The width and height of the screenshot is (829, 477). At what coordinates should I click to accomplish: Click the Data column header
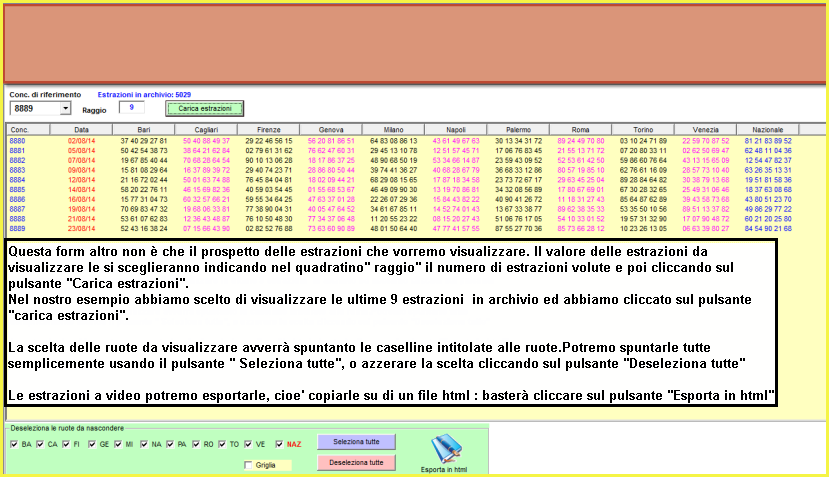click(x=81, y=130)
